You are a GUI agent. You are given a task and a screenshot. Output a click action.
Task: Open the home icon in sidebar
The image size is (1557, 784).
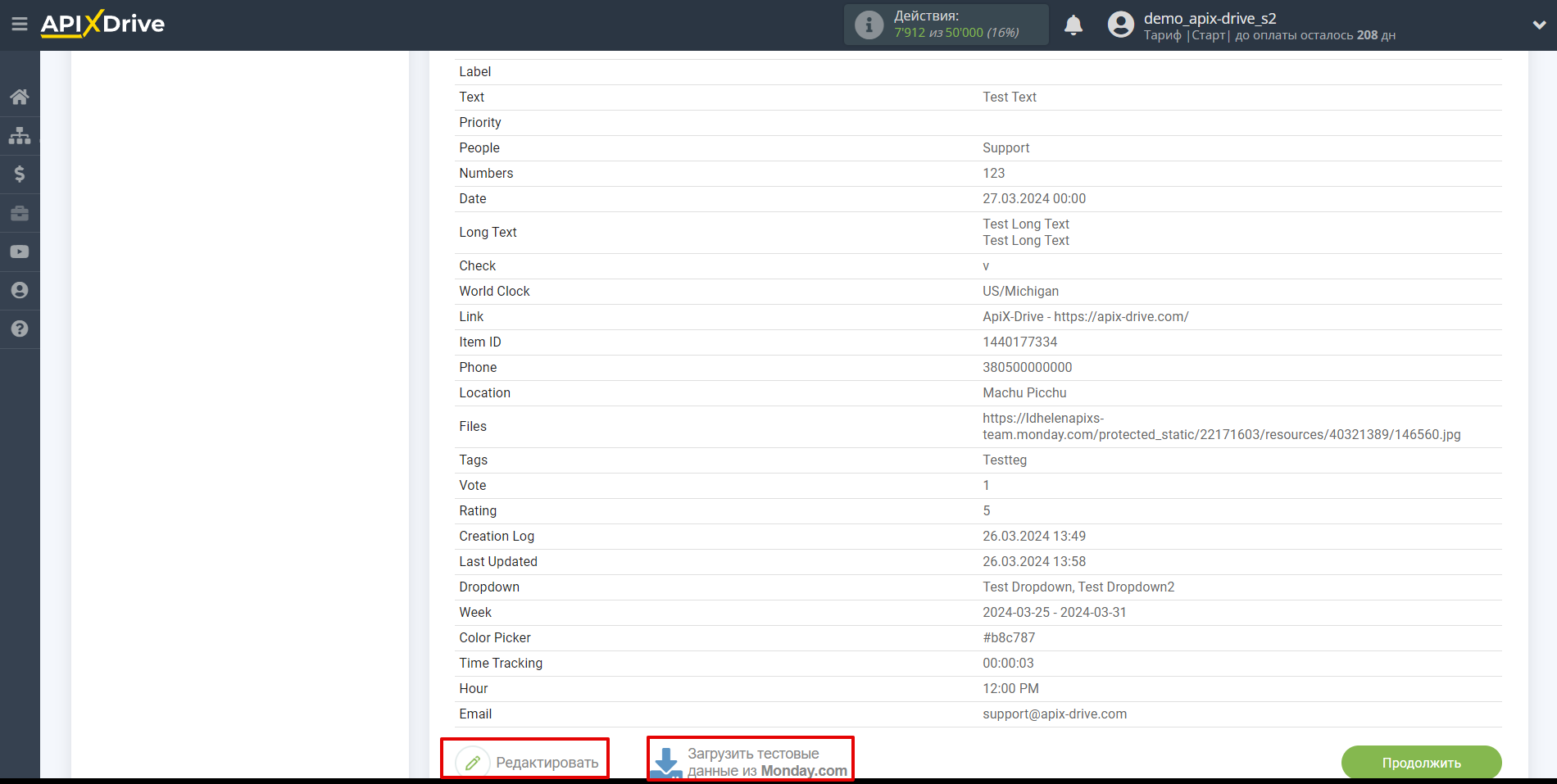pyautogui.click(x=20, y=97)
